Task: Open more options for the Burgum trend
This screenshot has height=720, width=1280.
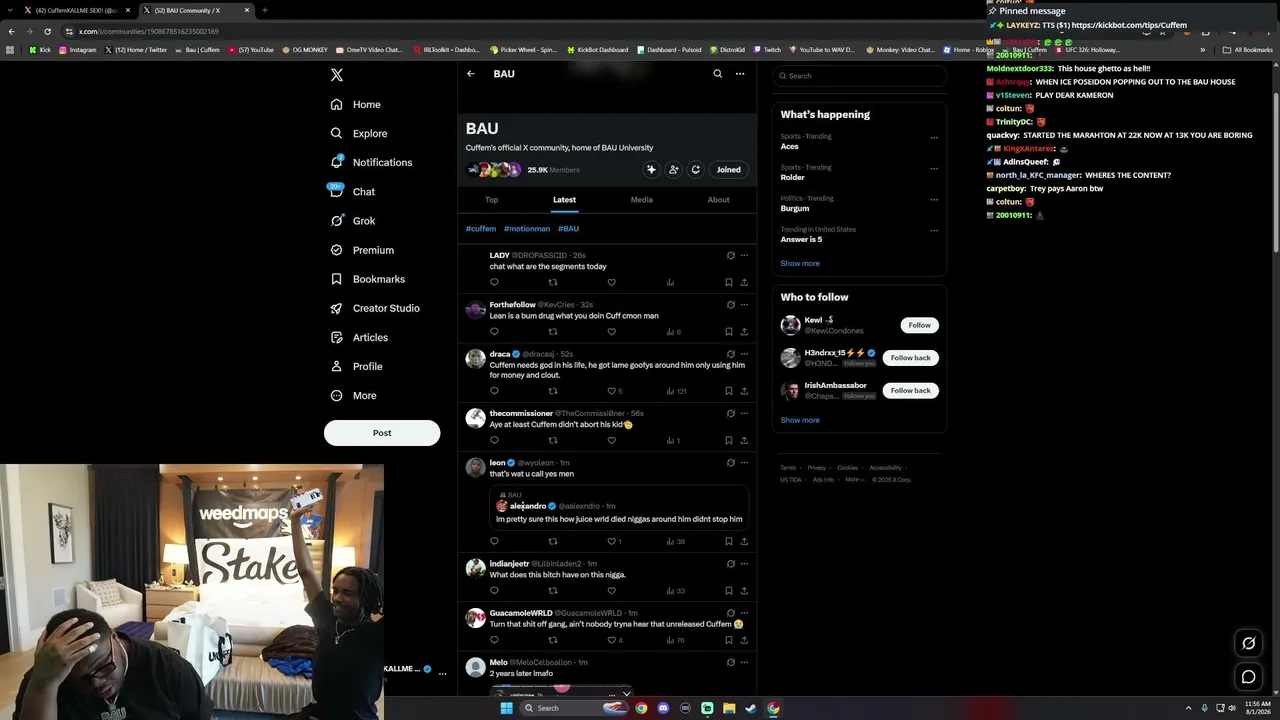Action: [x=934, y=200]
